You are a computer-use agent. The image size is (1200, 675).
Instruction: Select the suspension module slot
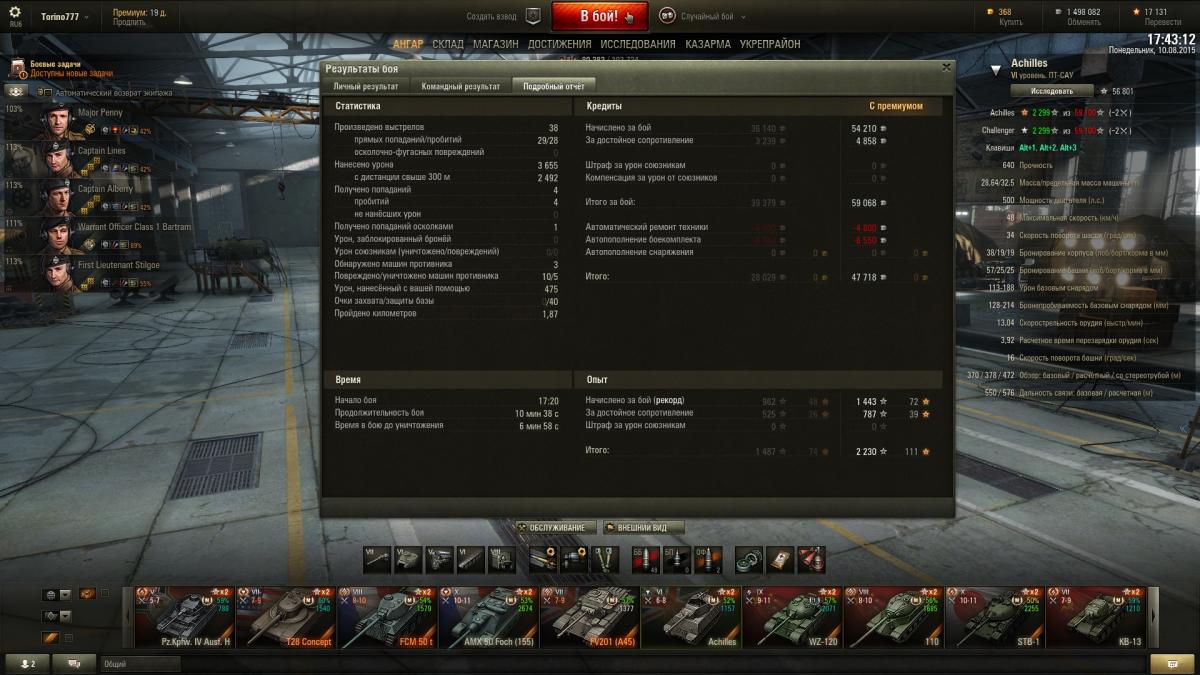click(470, 560)
